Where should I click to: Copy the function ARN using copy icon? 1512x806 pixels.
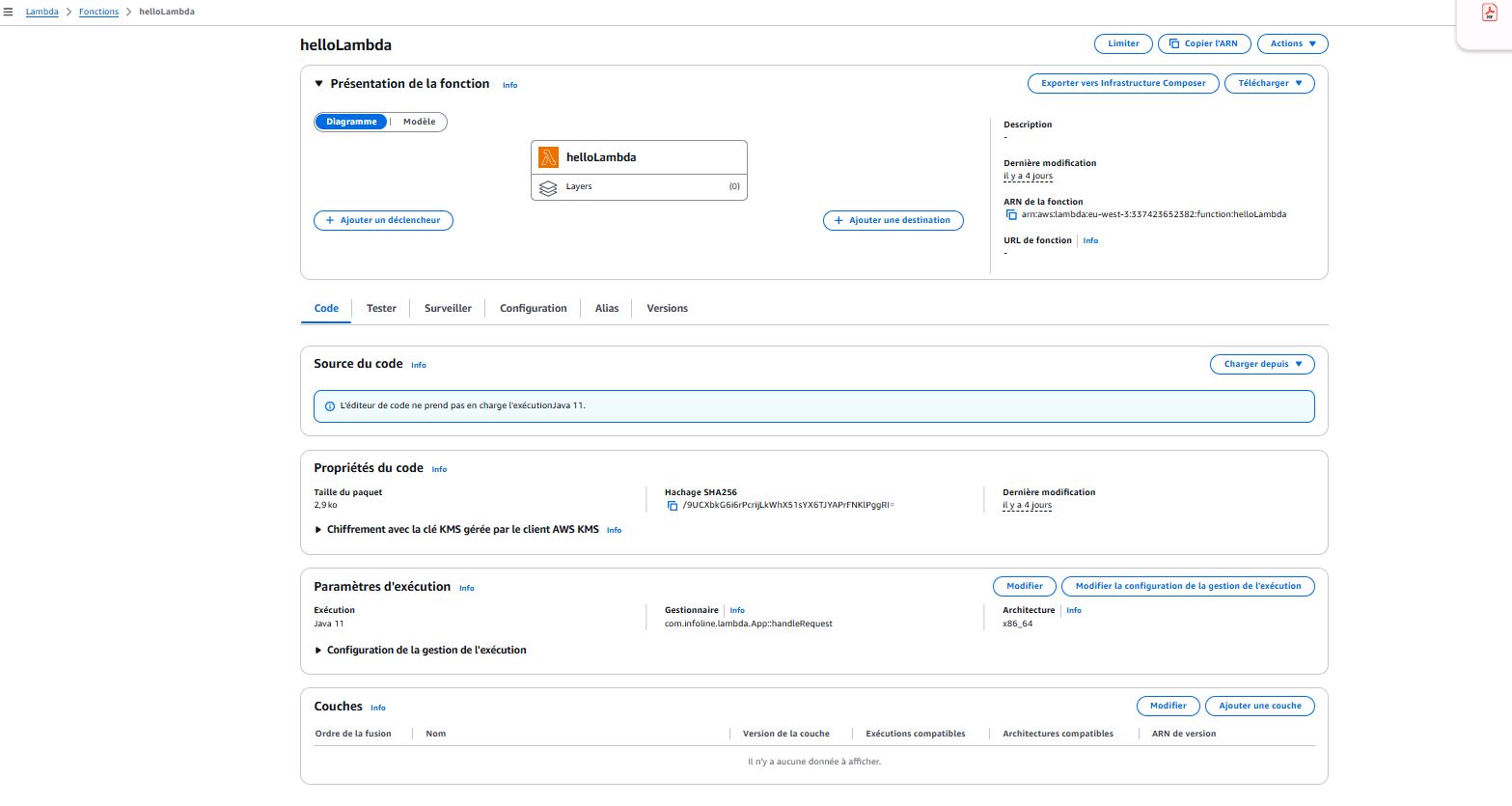tap(1011, 215)
